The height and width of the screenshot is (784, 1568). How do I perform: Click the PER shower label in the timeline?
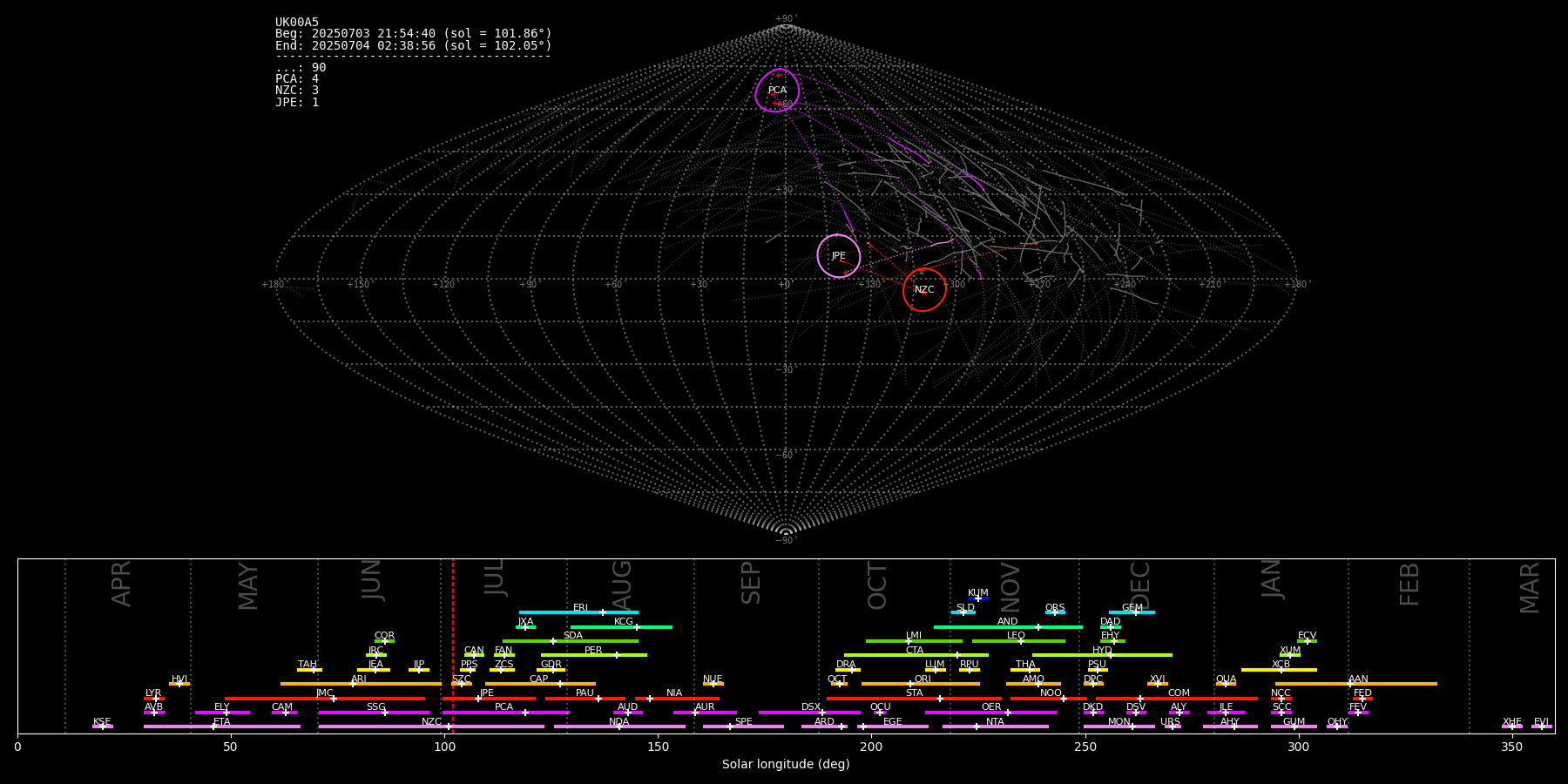point(593,651)
